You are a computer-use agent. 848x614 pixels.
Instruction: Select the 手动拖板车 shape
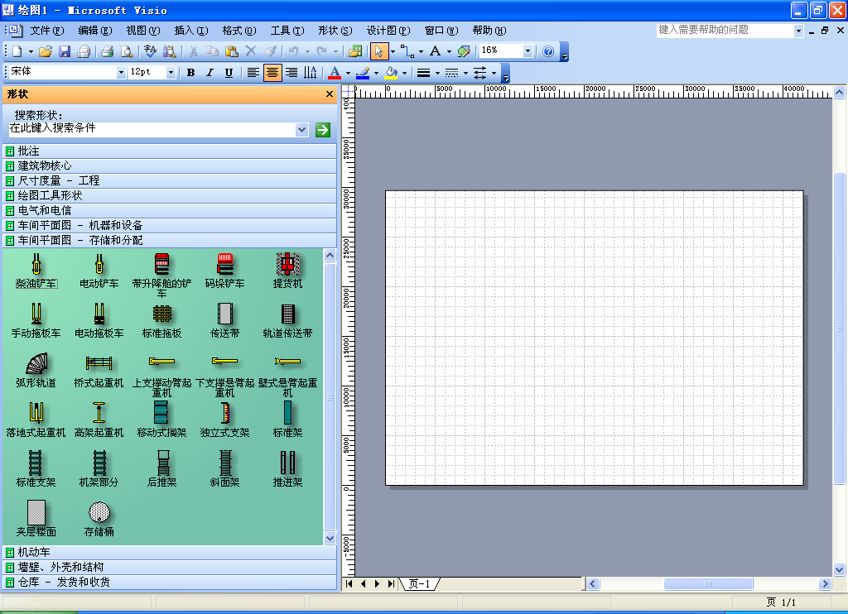[x=36, y=321]
